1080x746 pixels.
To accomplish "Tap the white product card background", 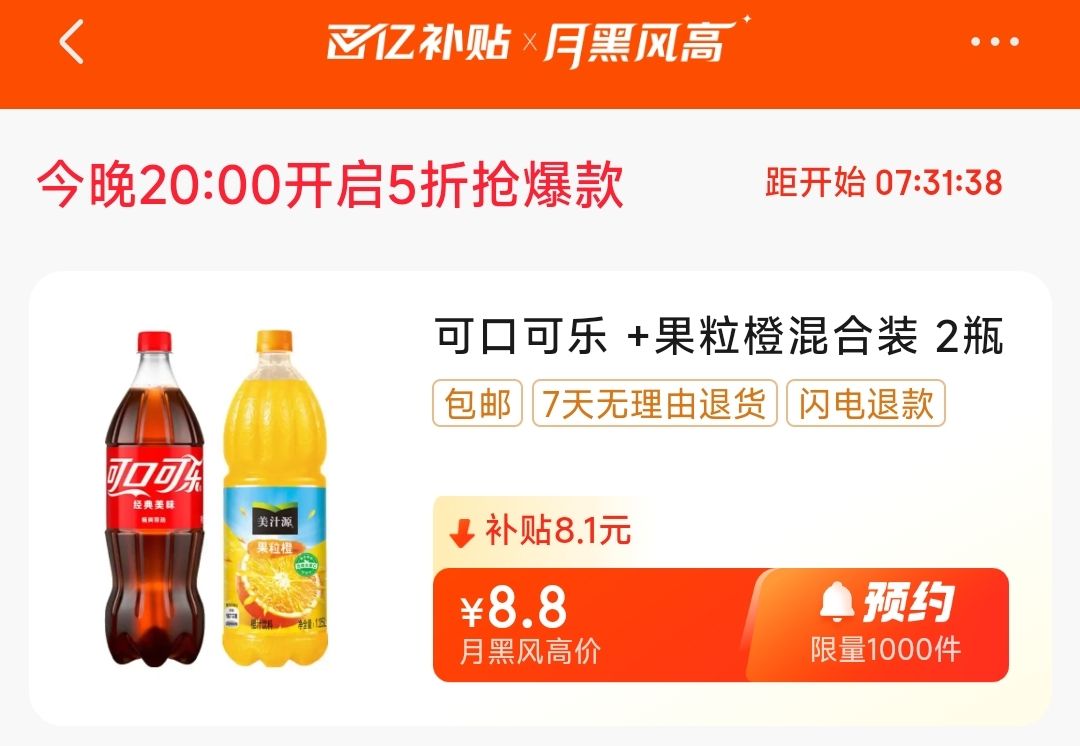I will click(x=540, y=498).
